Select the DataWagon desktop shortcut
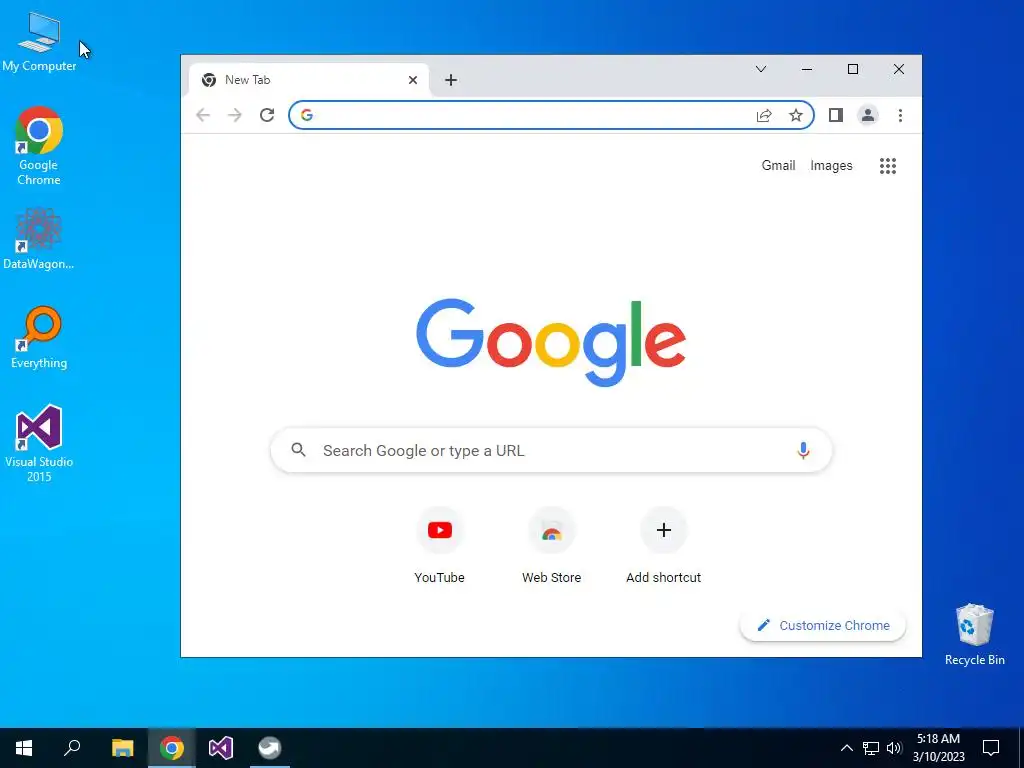Screen dimensions: 1024x768 click(39, 238)
